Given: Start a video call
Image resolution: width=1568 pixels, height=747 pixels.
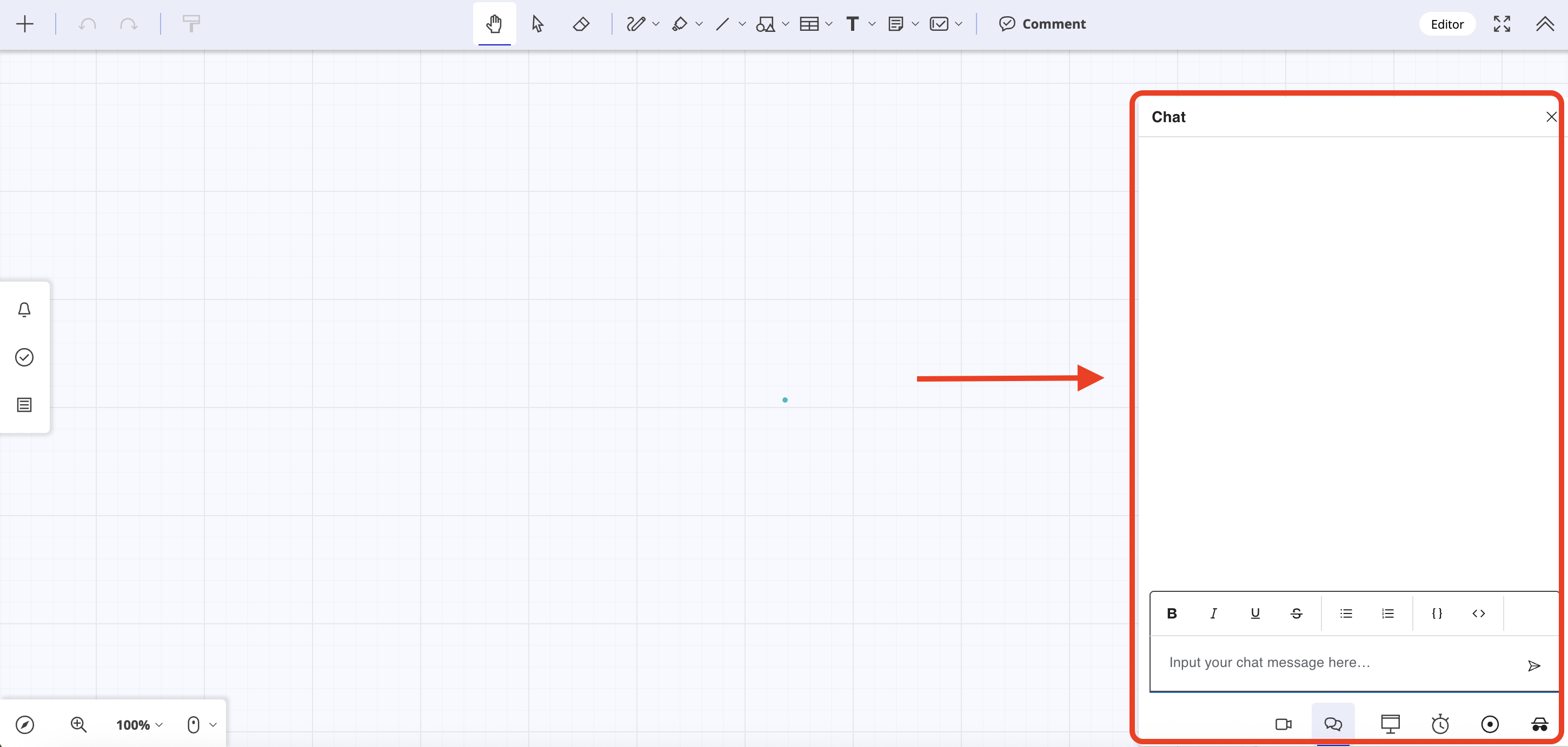Looking at the screenshot, I should point(1283,724).
